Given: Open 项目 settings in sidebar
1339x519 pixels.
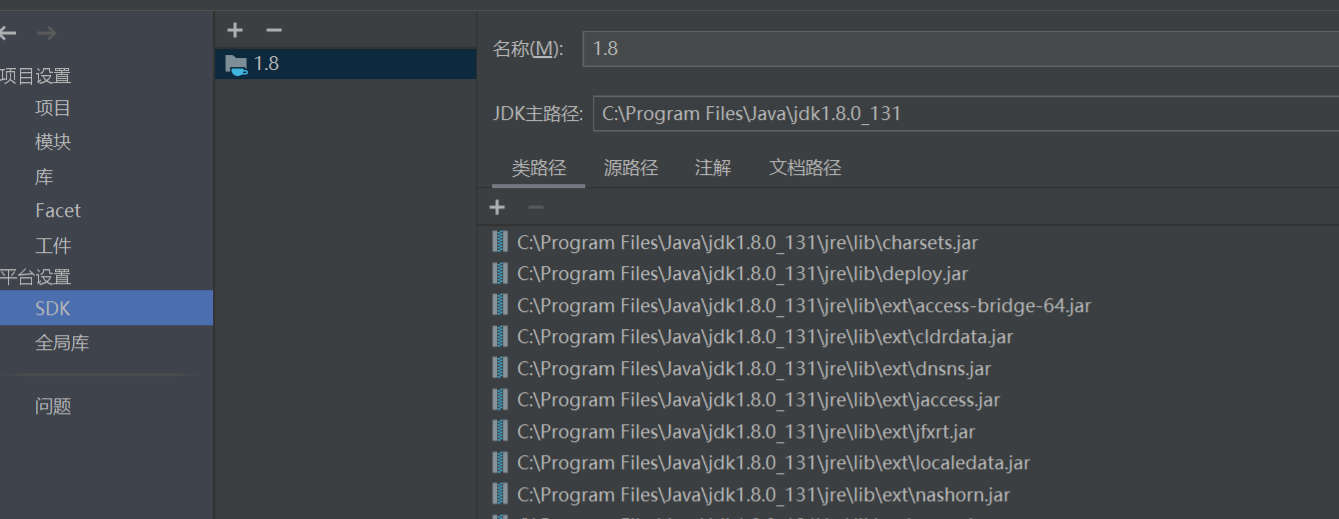Looking at the screenshot, I should pyautogui.click(x=53, y=108).
